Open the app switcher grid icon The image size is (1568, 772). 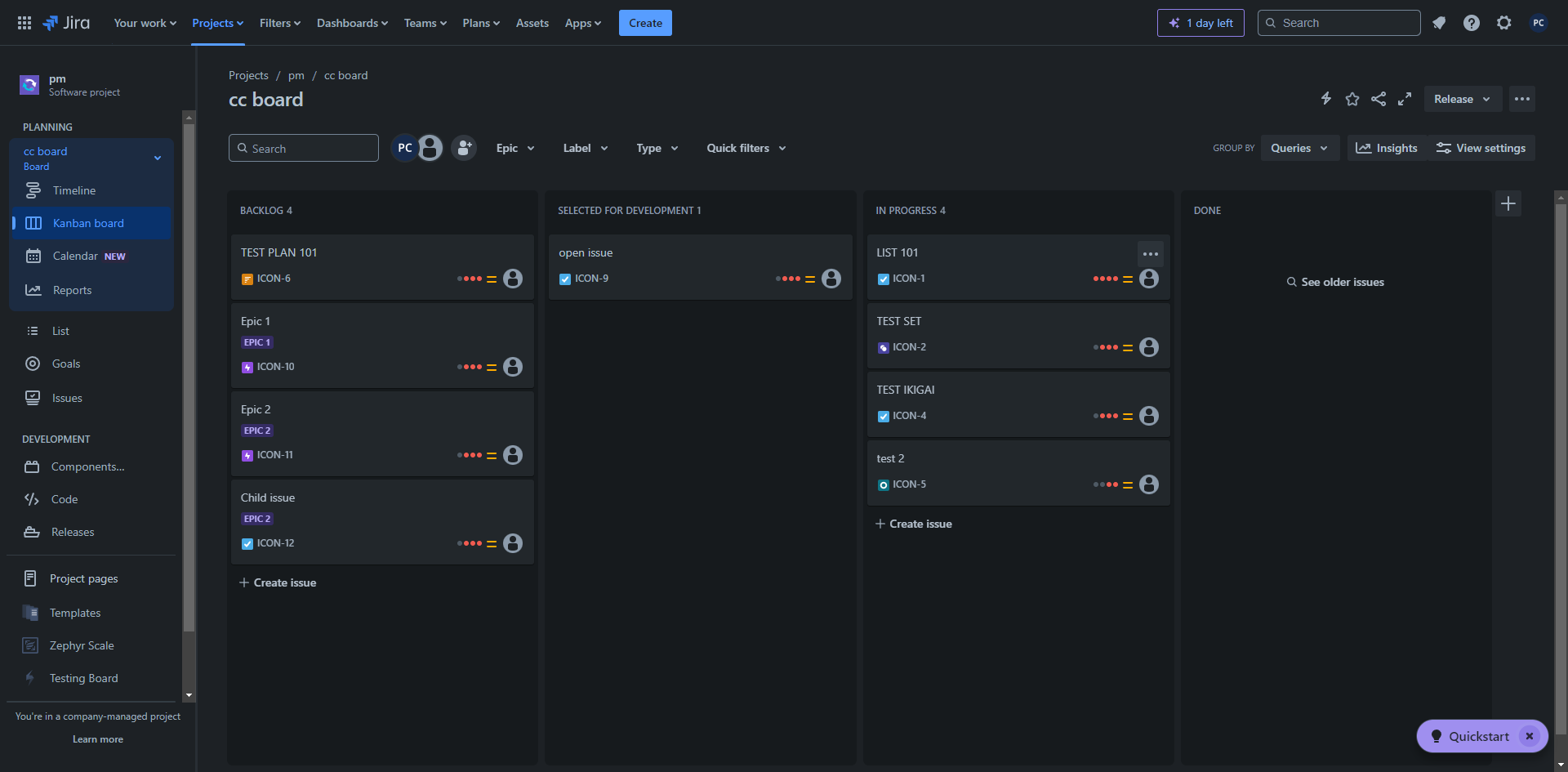24,23
